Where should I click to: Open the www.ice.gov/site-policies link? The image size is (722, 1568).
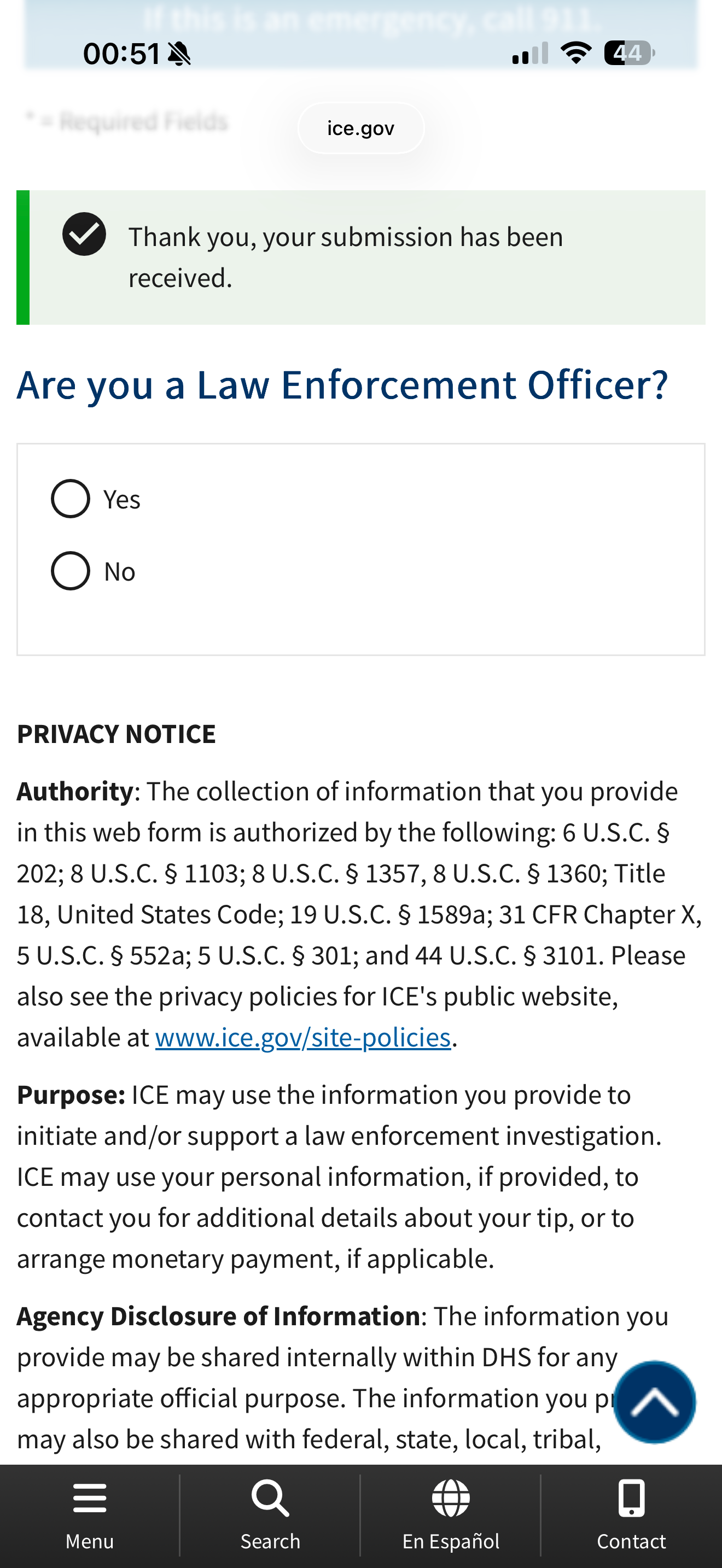[302, 1037]
